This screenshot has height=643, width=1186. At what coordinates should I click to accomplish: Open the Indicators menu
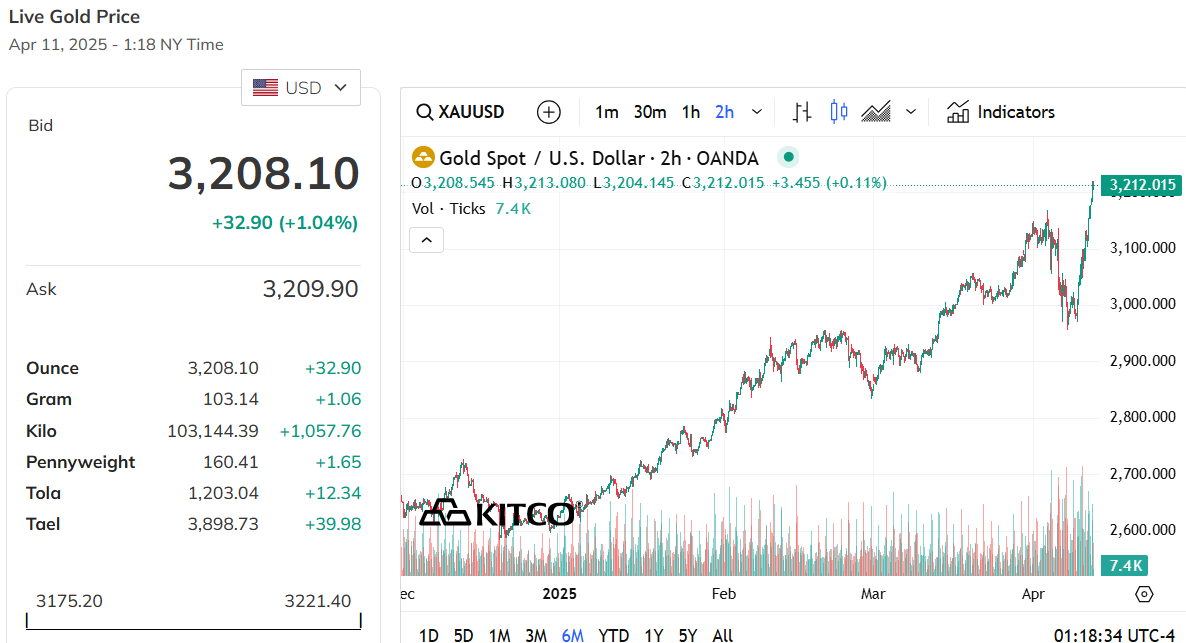click(1001, 112)
